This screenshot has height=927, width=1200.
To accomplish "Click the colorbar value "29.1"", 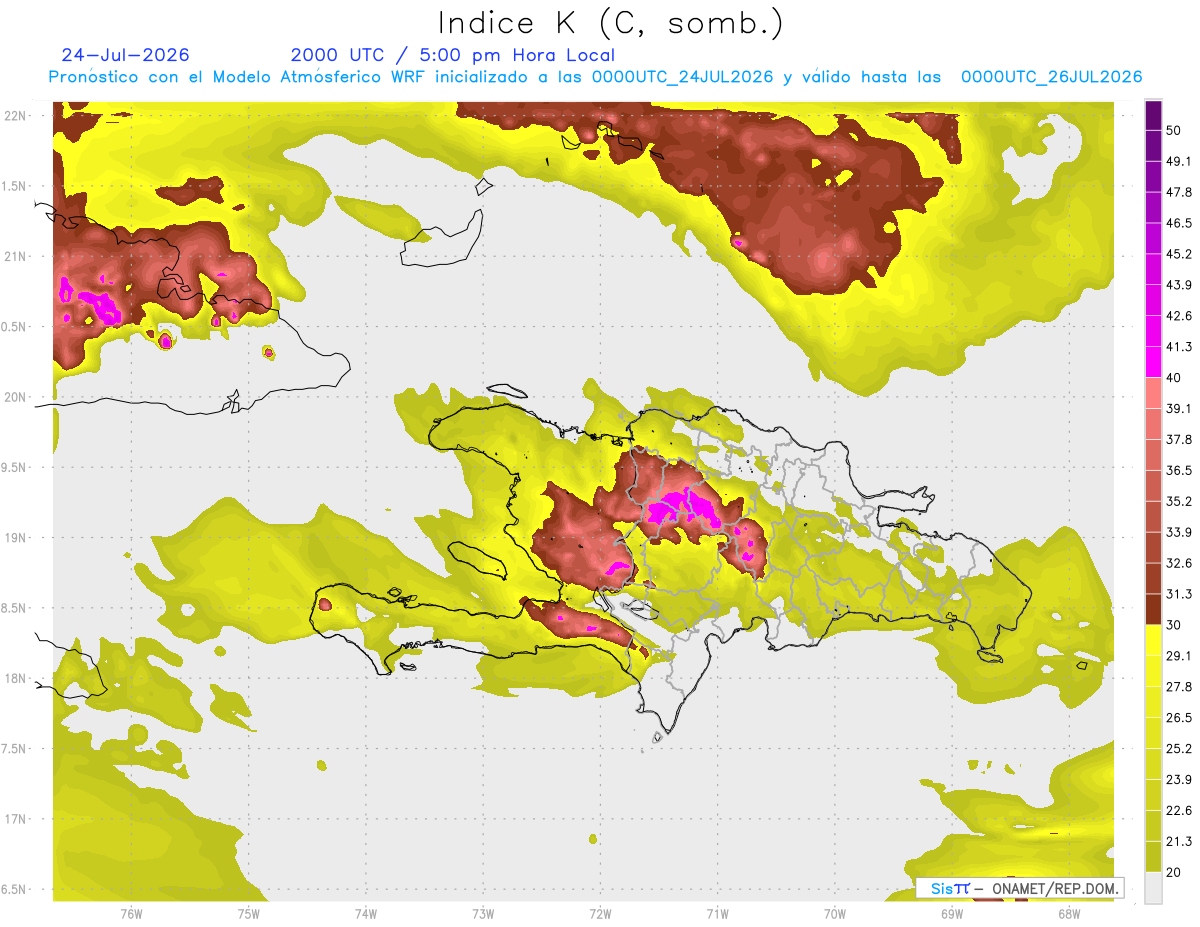I will click(1179, 656).
